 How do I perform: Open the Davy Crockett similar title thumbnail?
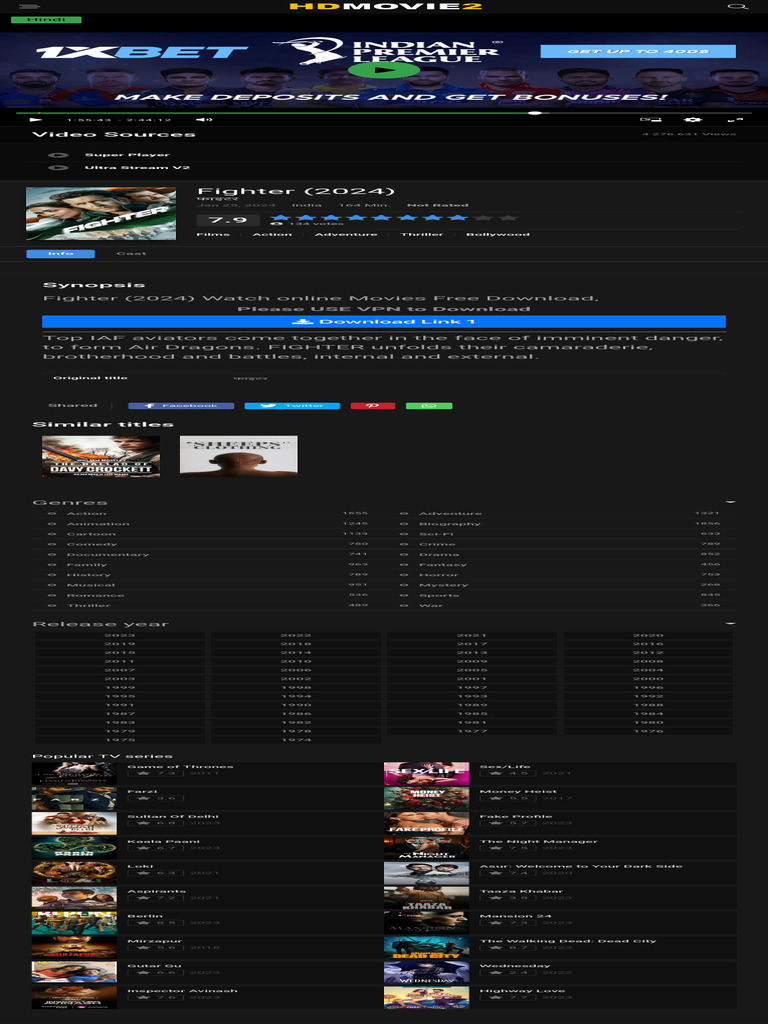point(101,456)
